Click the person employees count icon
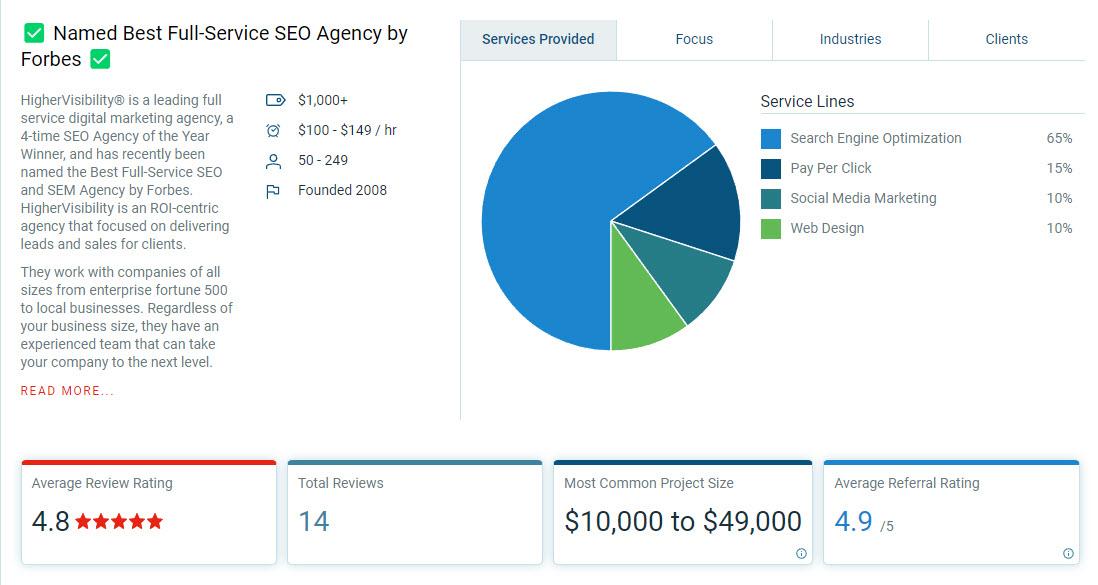1098x585 pixels. pyautogui.click(x=274, y=161)
